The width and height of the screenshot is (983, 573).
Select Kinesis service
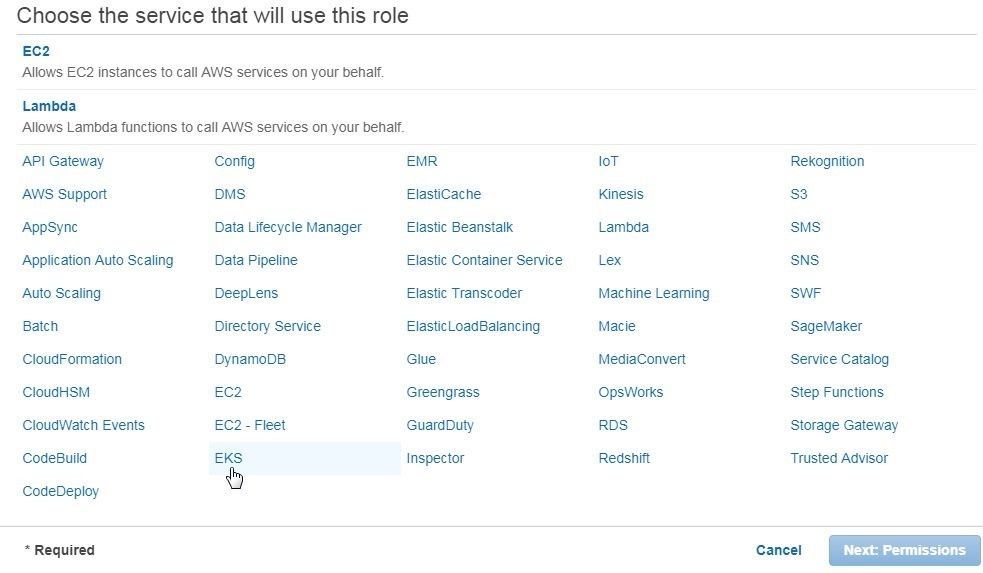[x=621, y=194]
